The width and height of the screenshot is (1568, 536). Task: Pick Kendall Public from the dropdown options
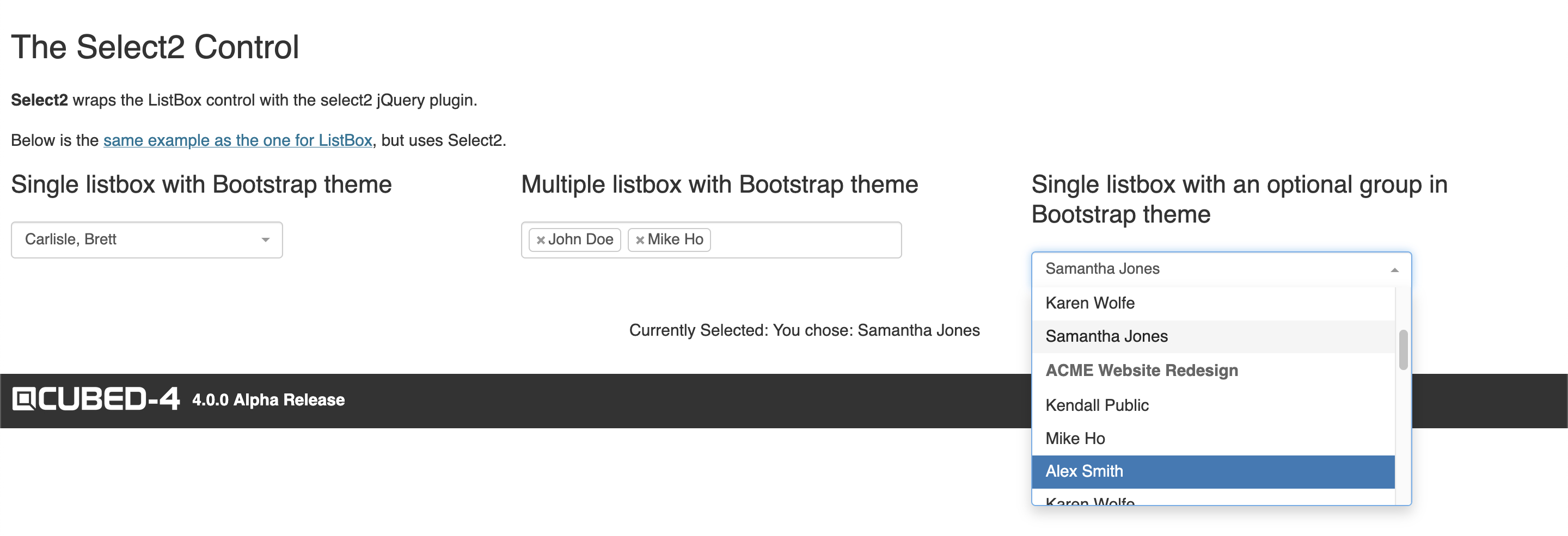click(x=1097, y=405)
